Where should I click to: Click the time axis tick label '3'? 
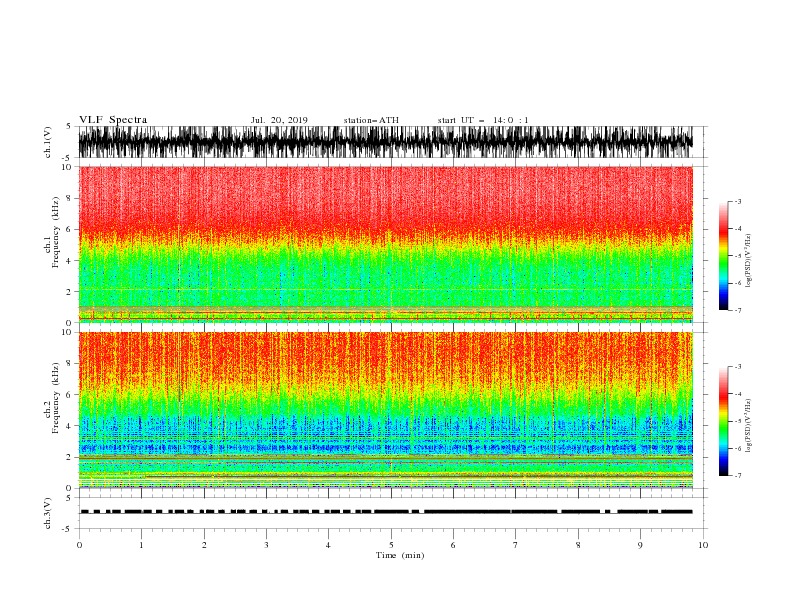click(266, 545)
